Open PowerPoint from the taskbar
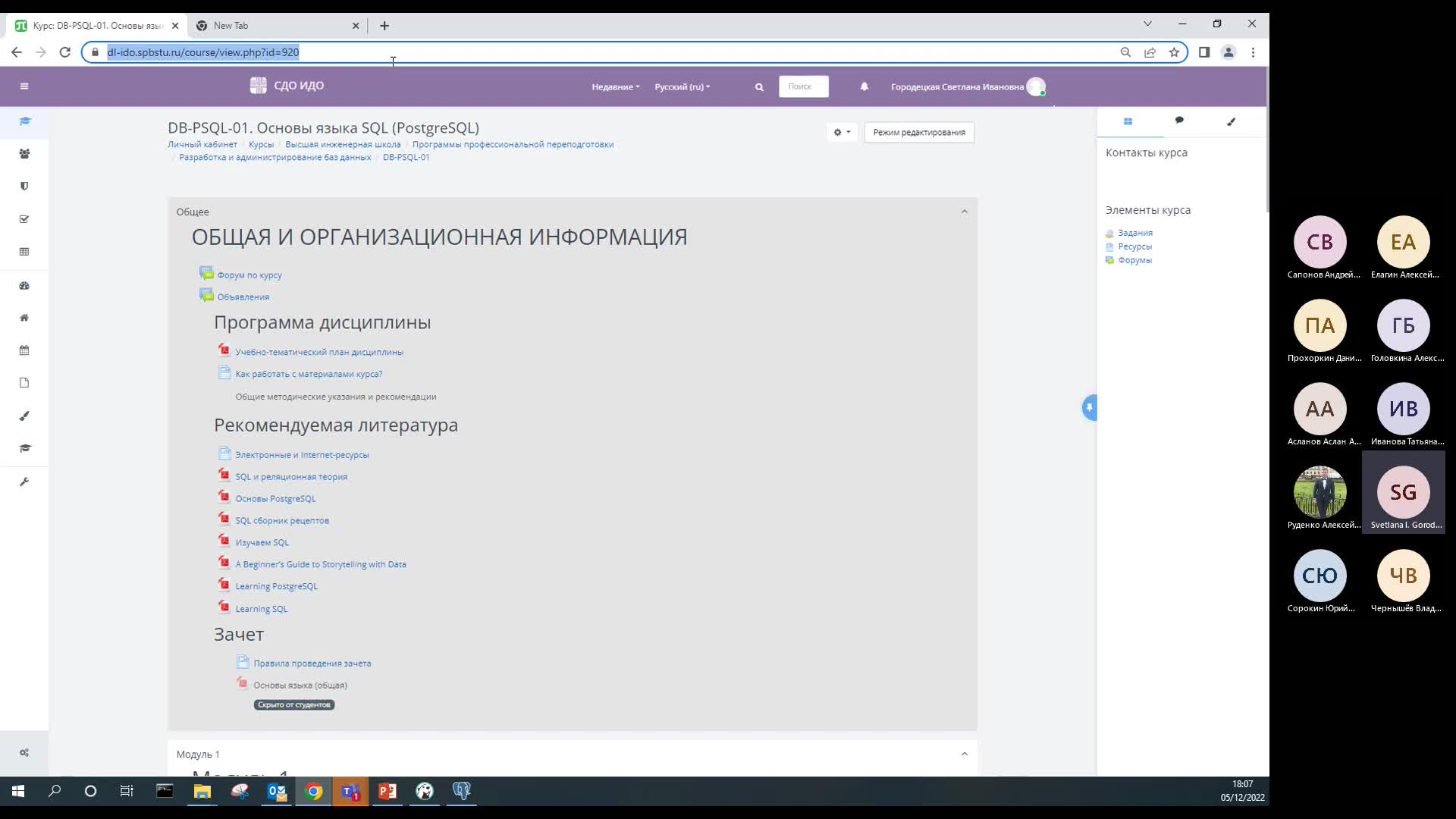 pos(388,792)
